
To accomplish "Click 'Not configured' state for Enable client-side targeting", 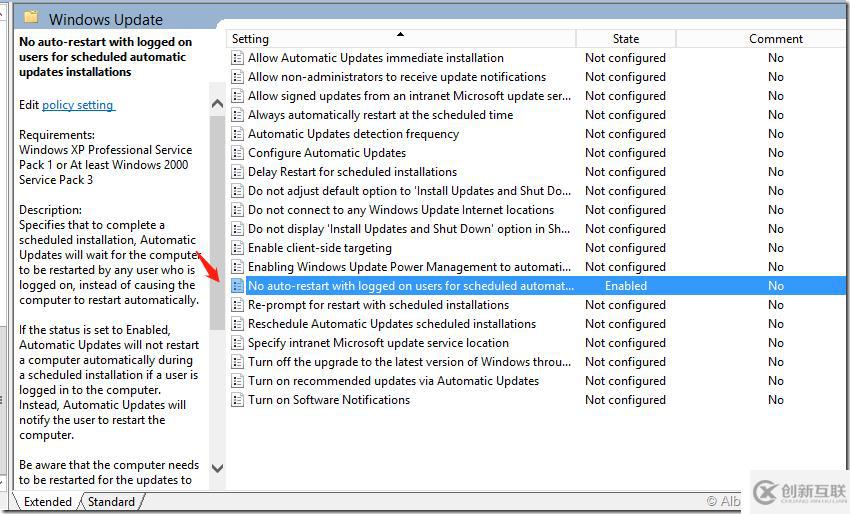I will click(x=625, y=248).
